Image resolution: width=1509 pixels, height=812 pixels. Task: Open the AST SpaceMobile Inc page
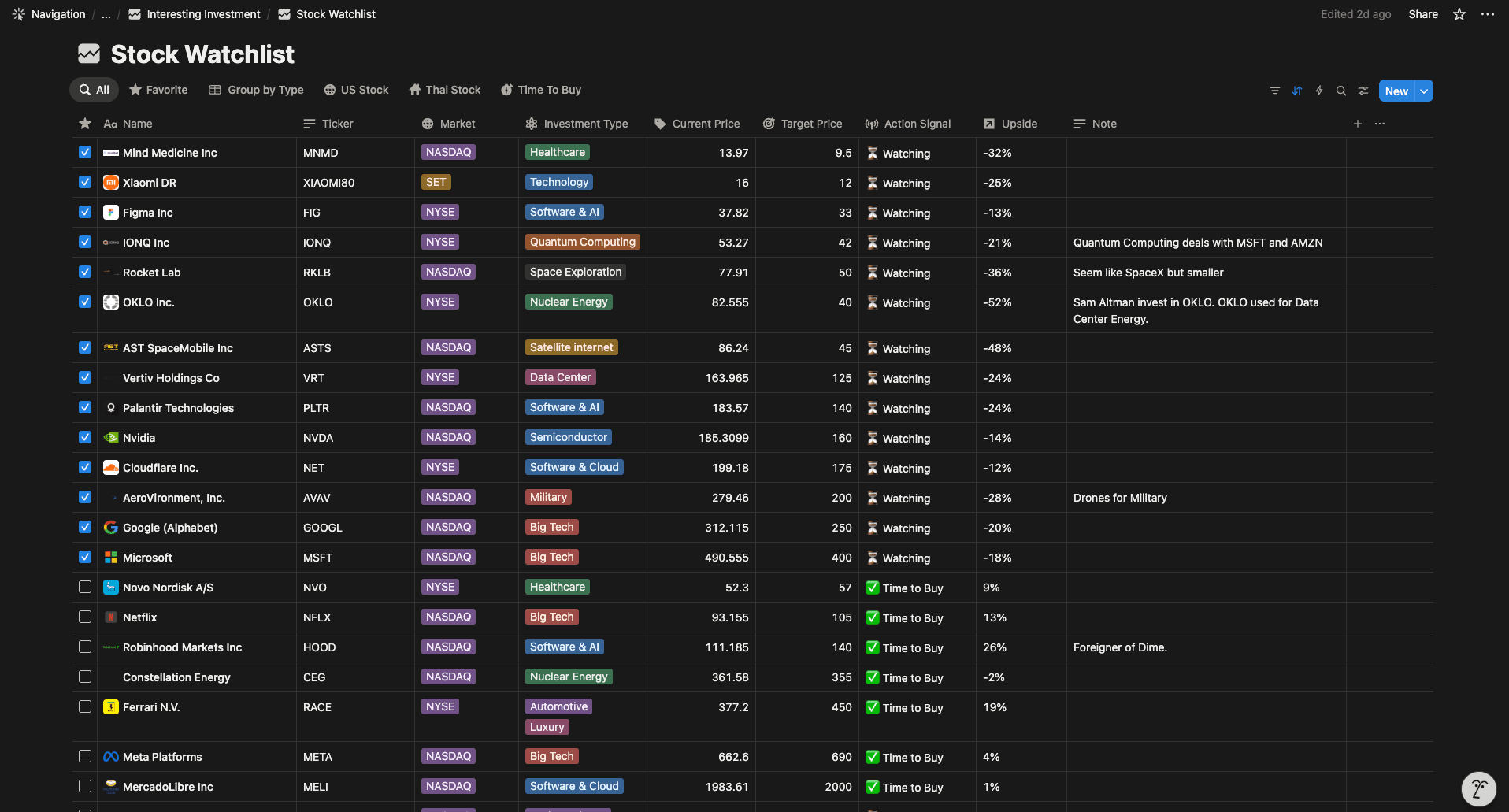[178, 348]
